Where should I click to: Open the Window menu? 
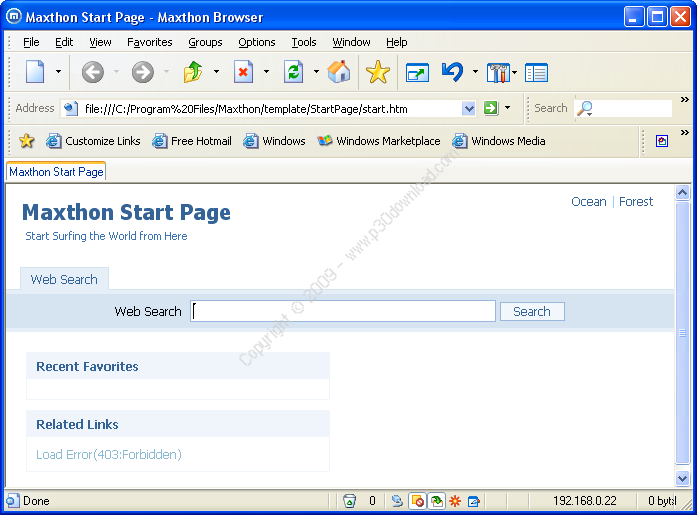351,42
